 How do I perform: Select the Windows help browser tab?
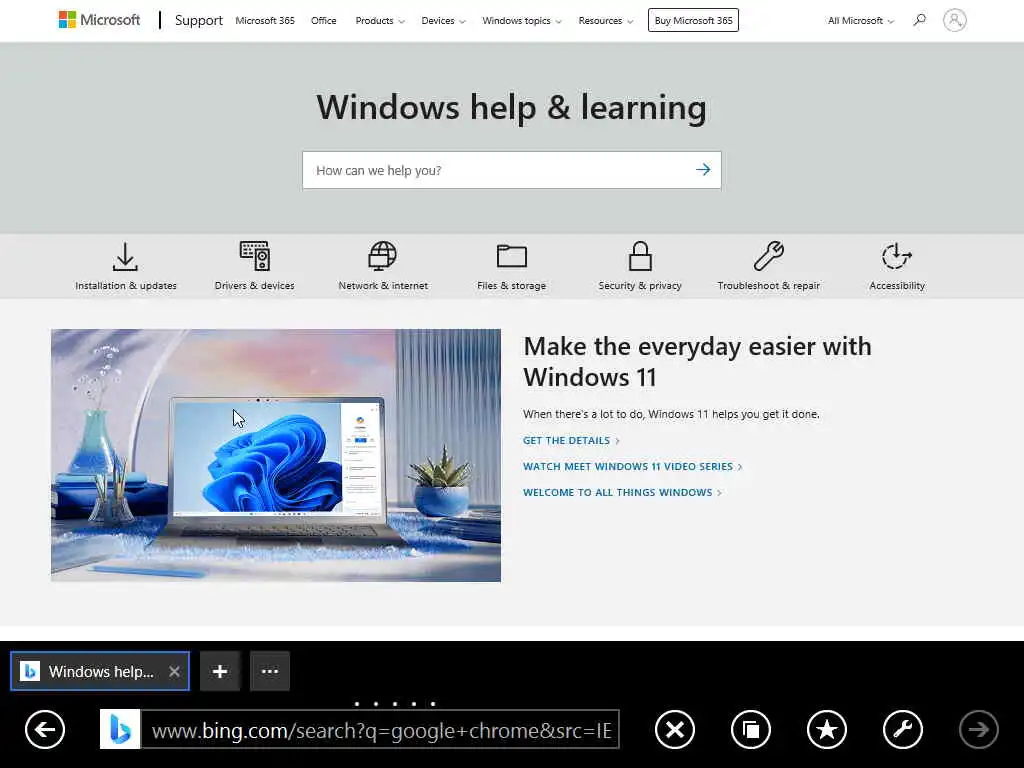100,671
